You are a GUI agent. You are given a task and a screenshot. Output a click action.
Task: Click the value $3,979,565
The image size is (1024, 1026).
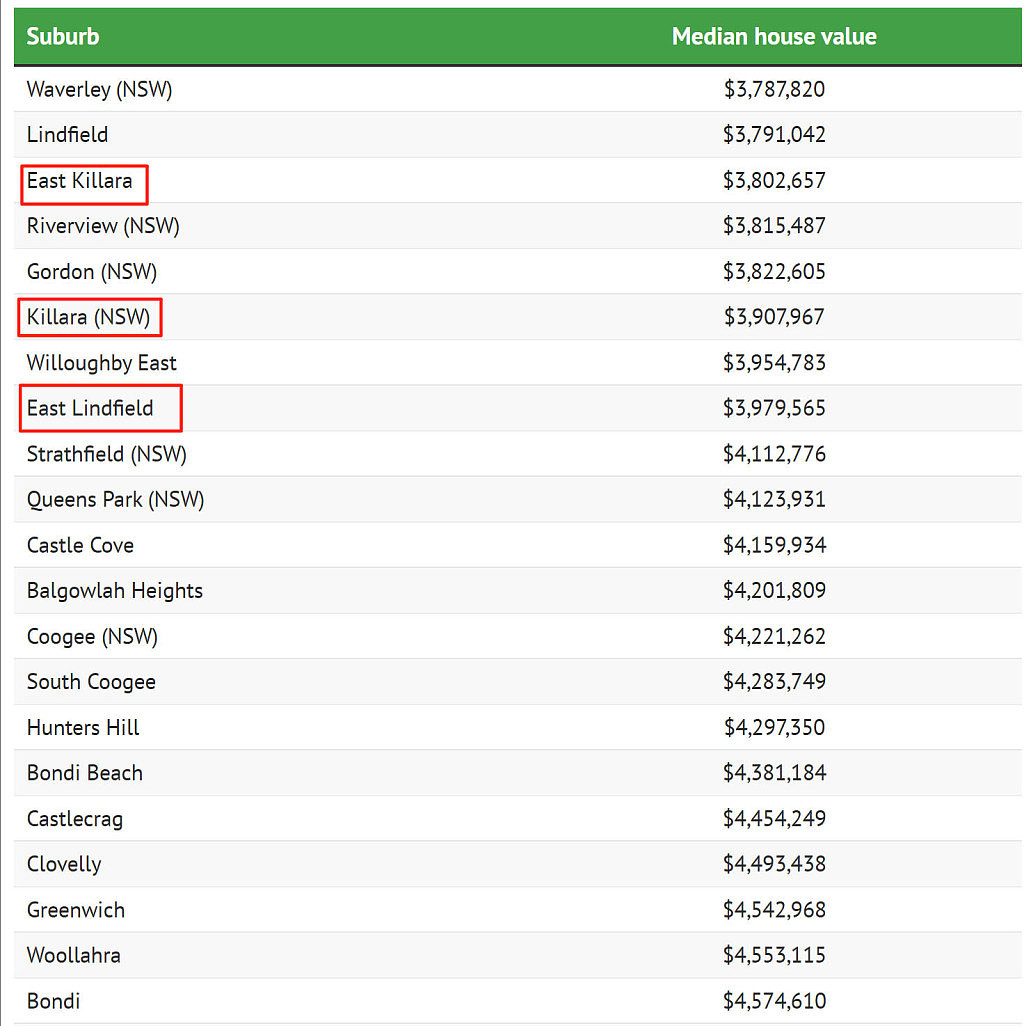pos(774,408)
